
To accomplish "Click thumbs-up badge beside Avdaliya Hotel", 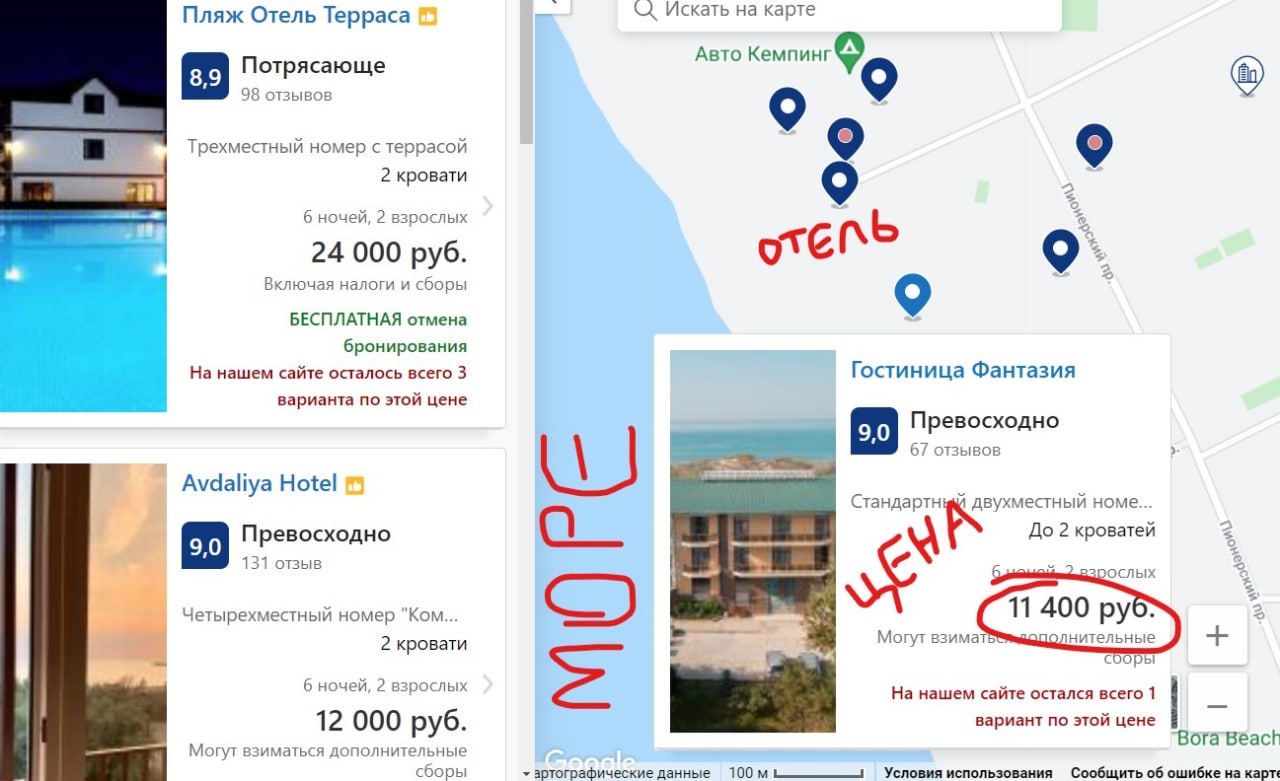I will click(x=354, y=485).
